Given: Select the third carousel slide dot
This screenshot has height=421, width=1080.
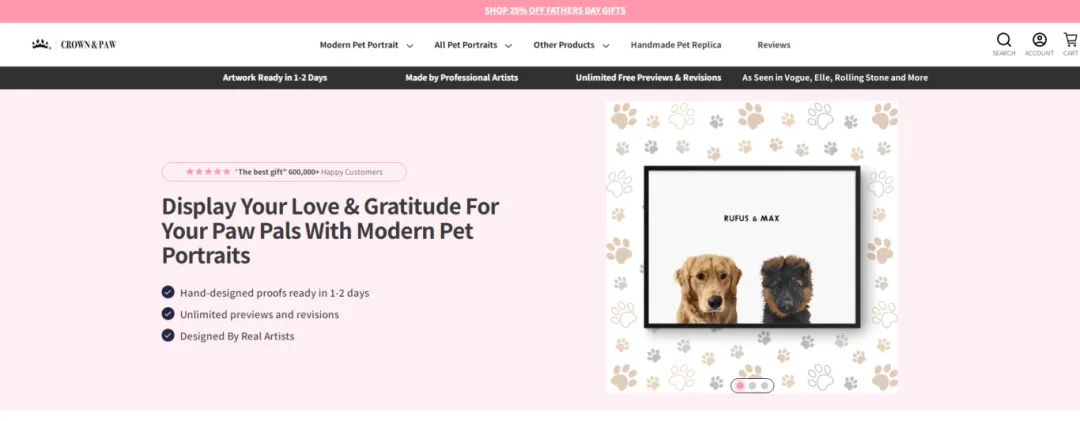Looking at the screenshot, I should click(x=765, y=385).
